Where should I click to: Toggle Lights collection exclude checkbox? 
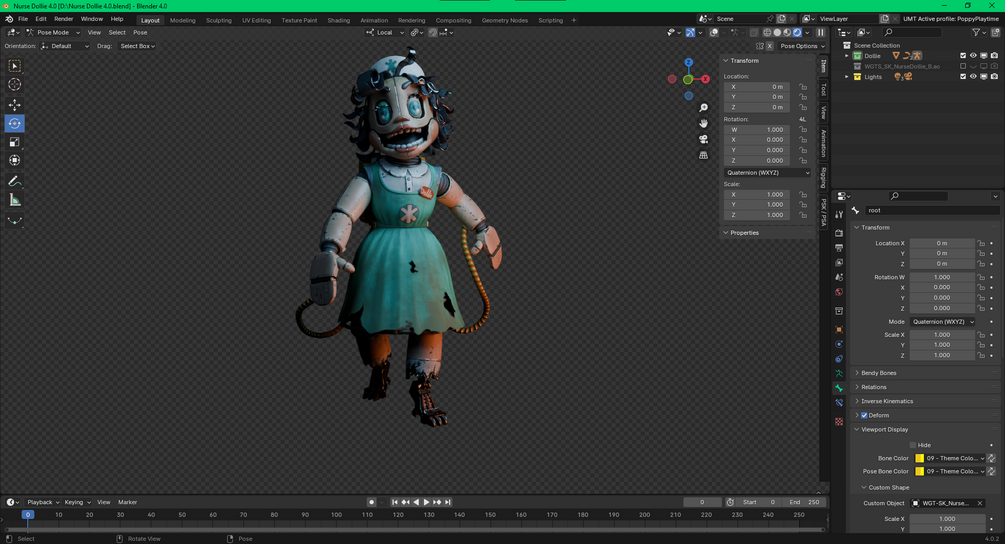(x=963, y=77)
